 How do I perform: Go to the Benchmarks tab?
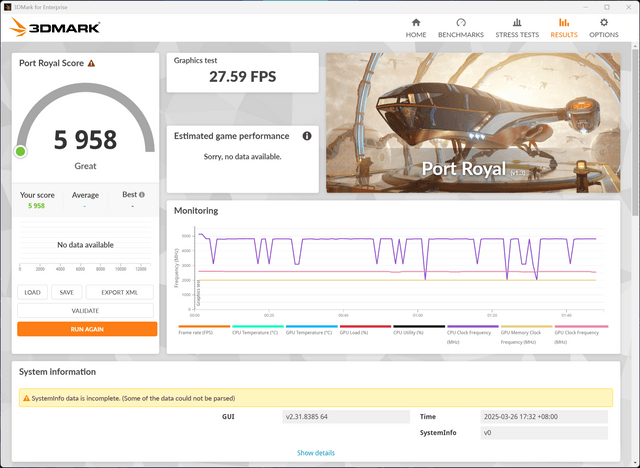click(461, 28)
